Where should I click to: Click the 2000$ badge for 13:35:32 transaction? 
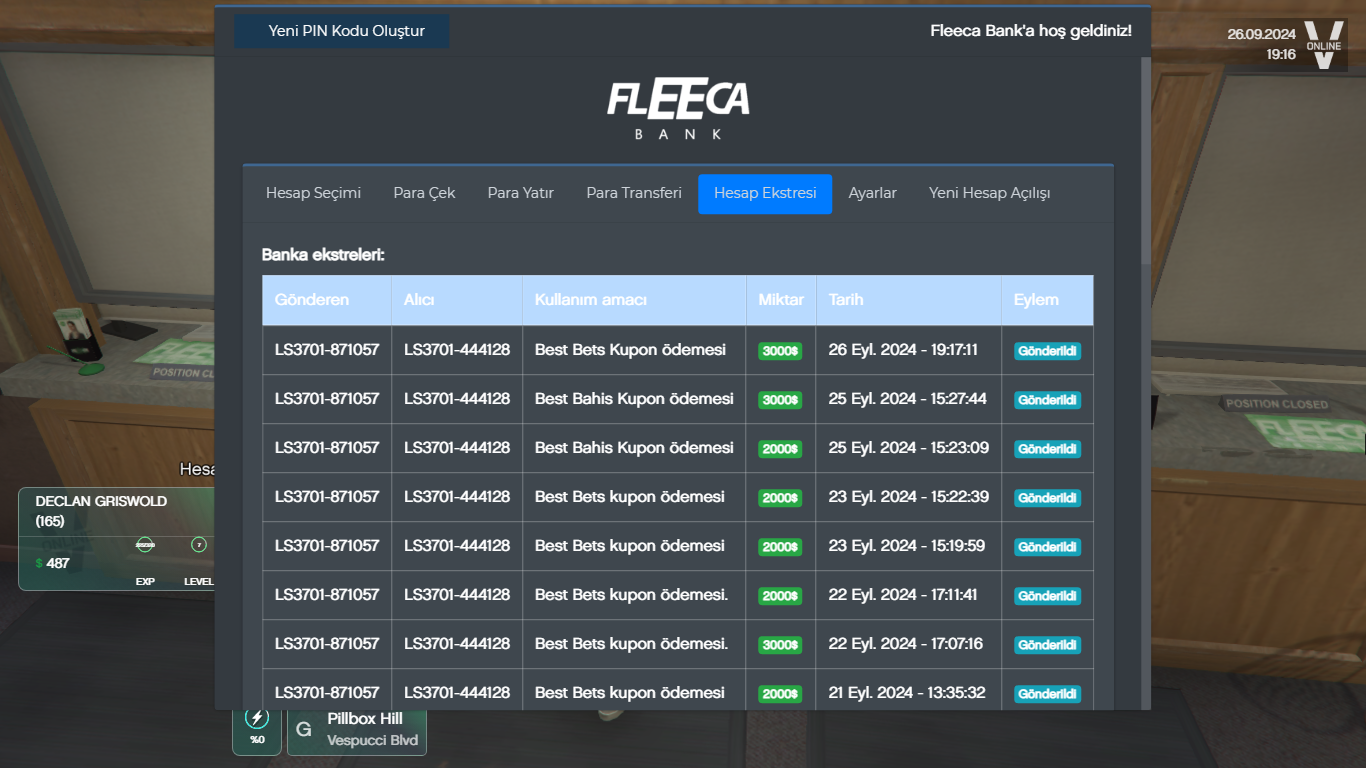click(780, 694)
